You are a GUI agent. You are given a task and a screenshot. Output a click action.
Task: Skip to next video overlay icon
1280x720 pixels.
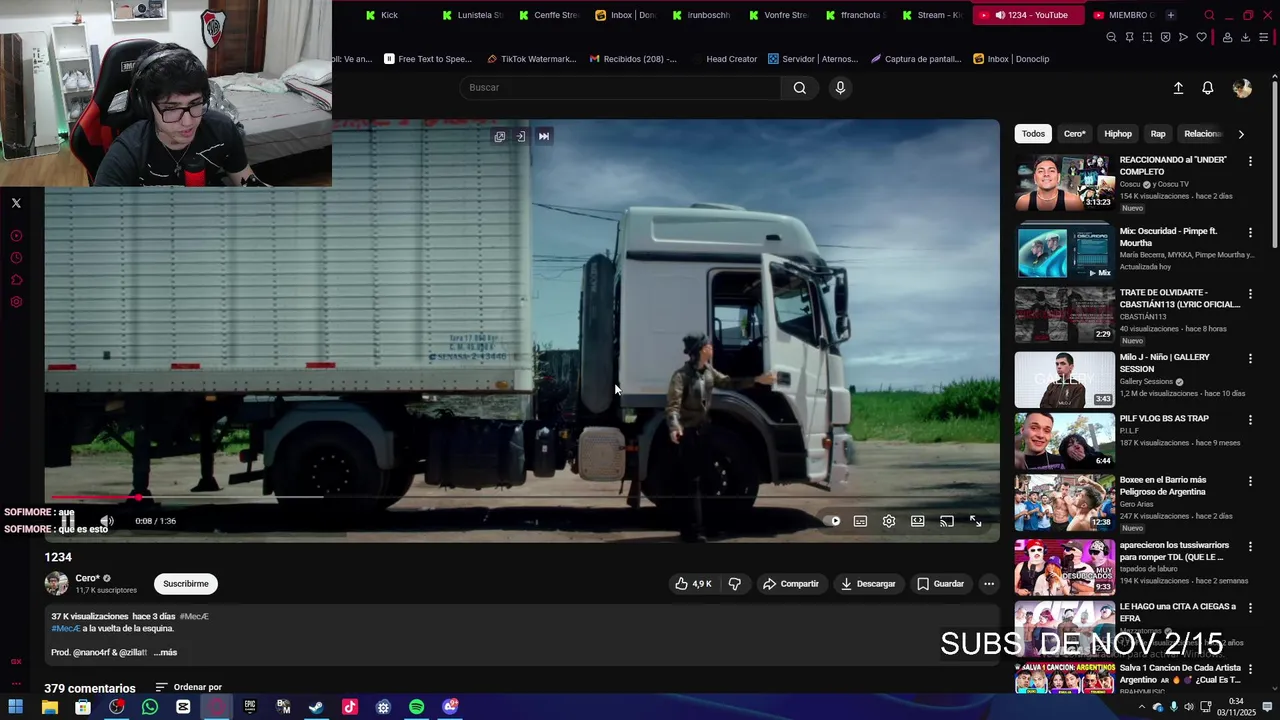point(544,136)
